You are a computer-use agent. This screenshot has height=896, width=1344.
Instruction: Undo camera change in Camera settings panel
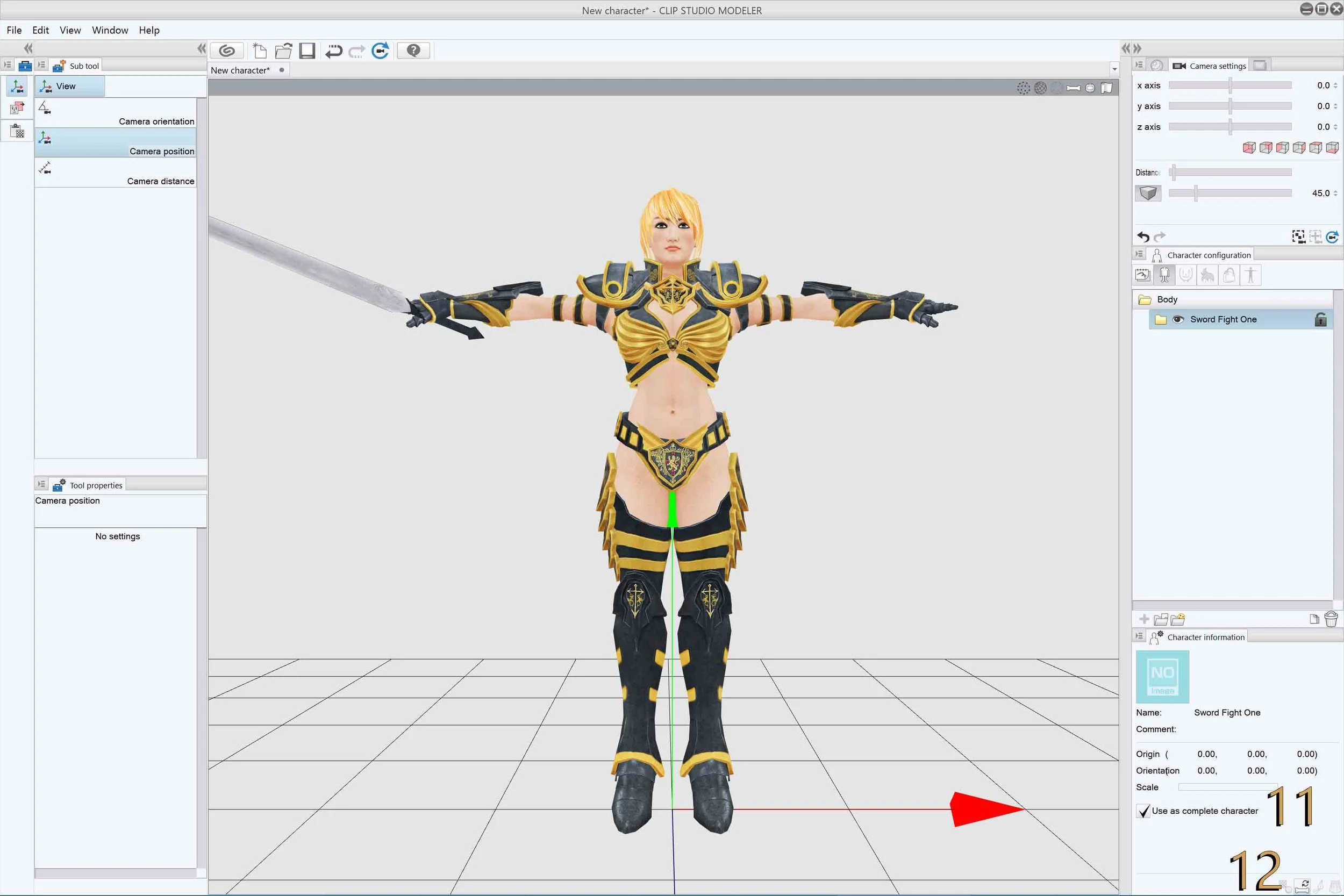(1143, 236)
